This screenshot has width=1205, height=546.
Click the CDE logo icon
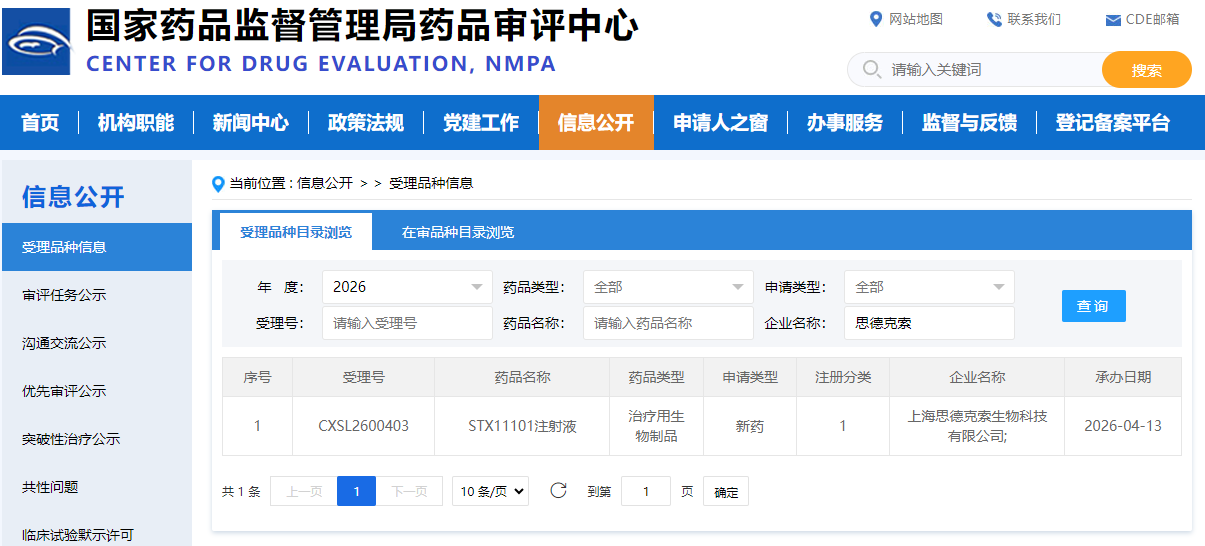click(x=37, y=41)
